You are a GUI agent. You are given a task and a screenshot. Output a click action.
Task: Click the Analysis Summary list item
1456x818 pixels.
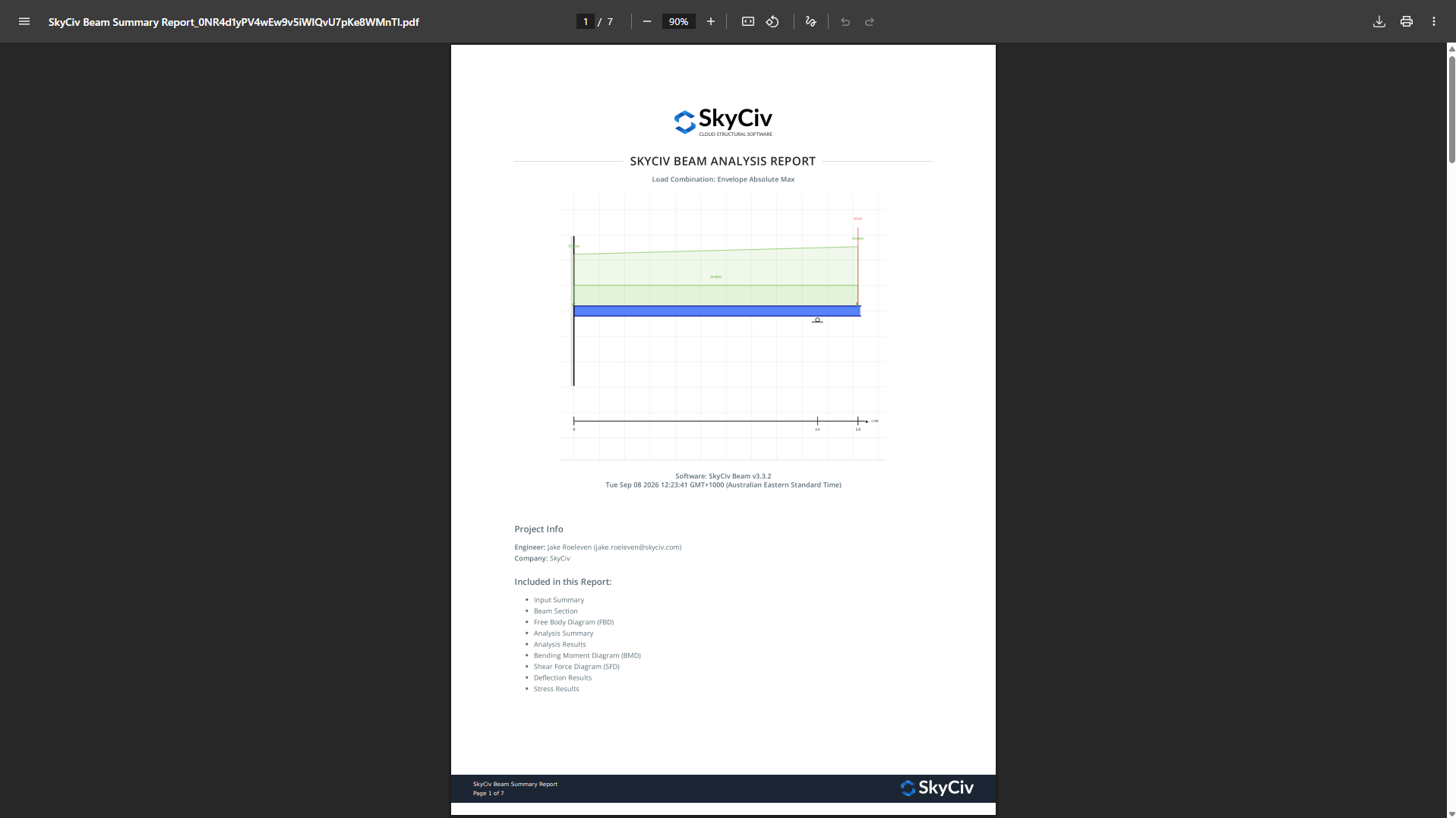coord(564,633)
